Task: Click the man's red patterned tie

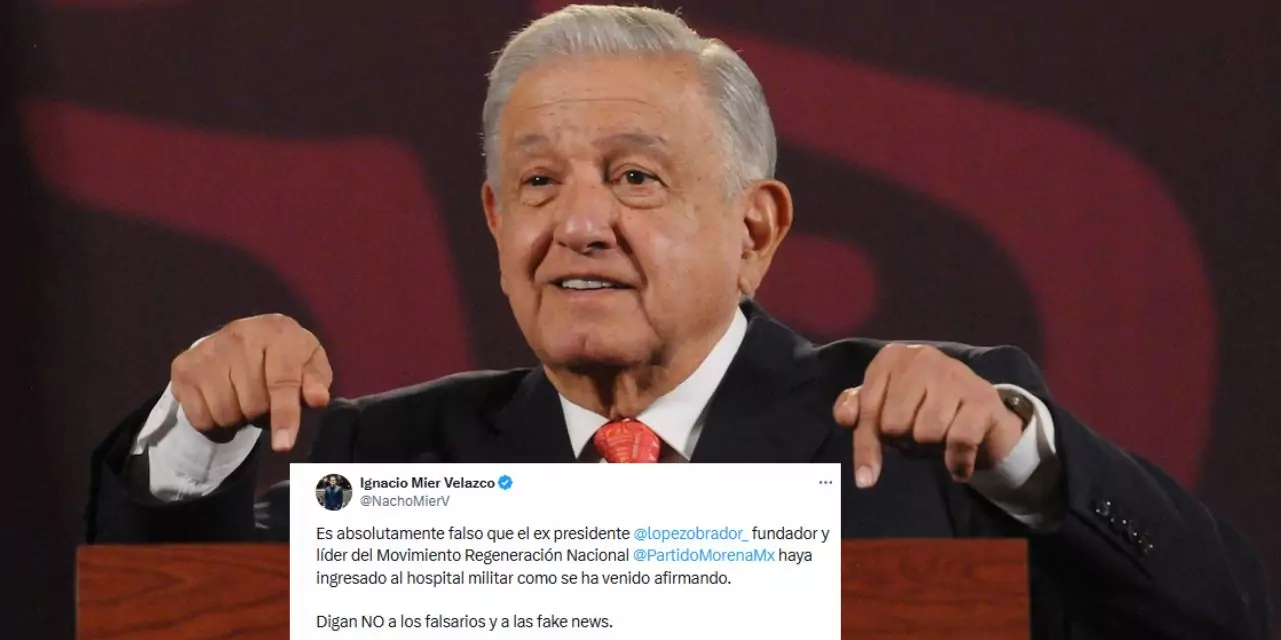Action: click(x=627, y=441)
